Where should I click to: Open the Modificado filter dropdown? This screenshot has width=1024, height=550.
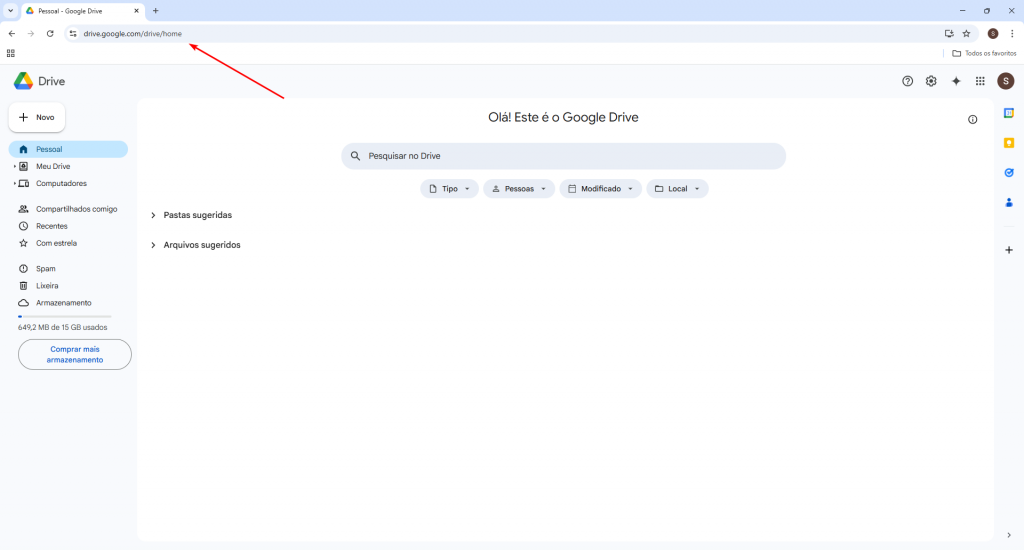point(600,189)
